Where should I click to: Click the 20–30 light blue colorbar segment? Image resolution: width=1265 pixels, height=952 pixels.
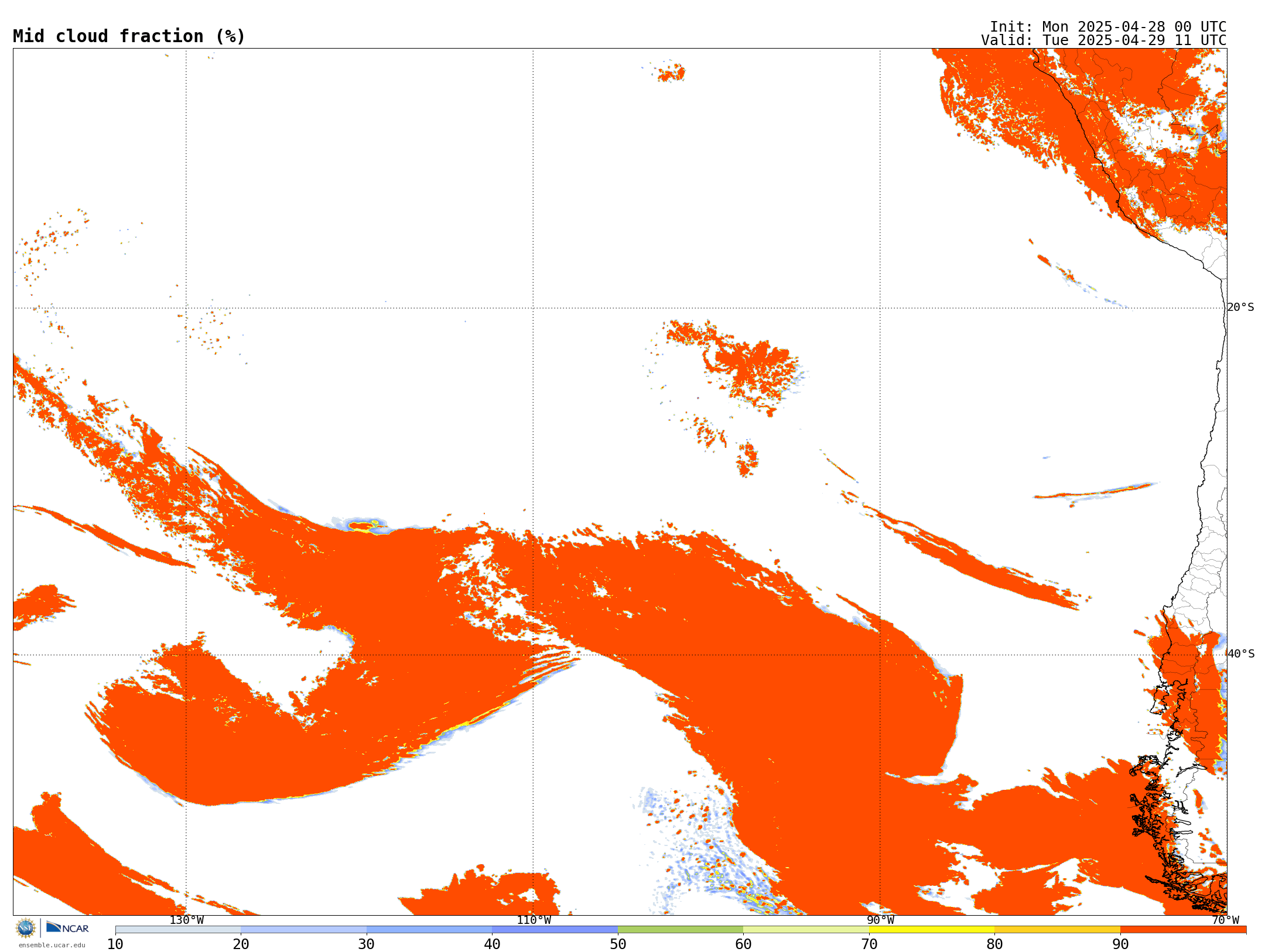(303, 930)
